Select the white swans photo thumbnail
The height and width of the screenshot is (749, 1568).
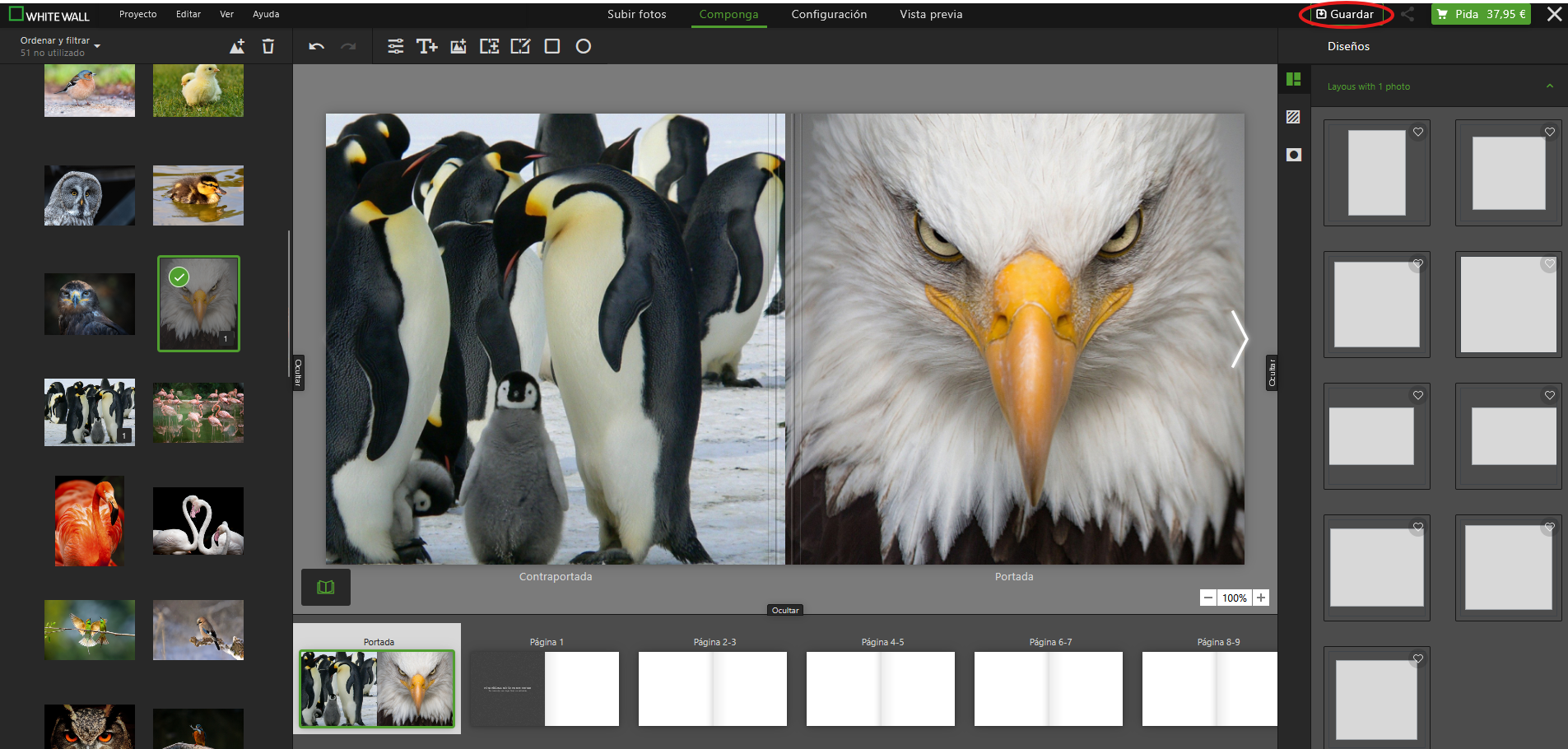point(198,521)
